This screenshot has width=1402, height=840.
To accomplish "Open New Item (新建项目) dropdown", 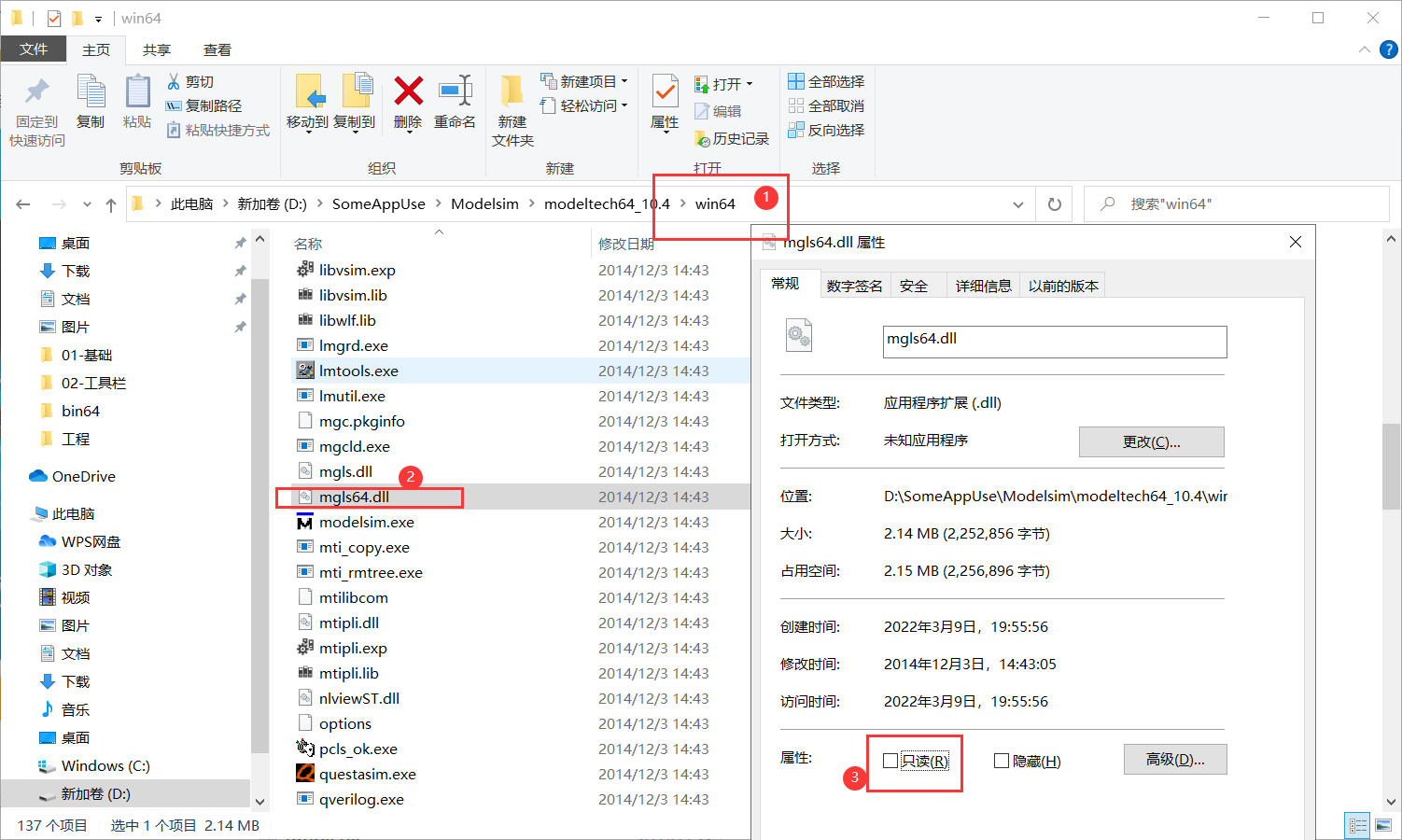I will 584,81.
